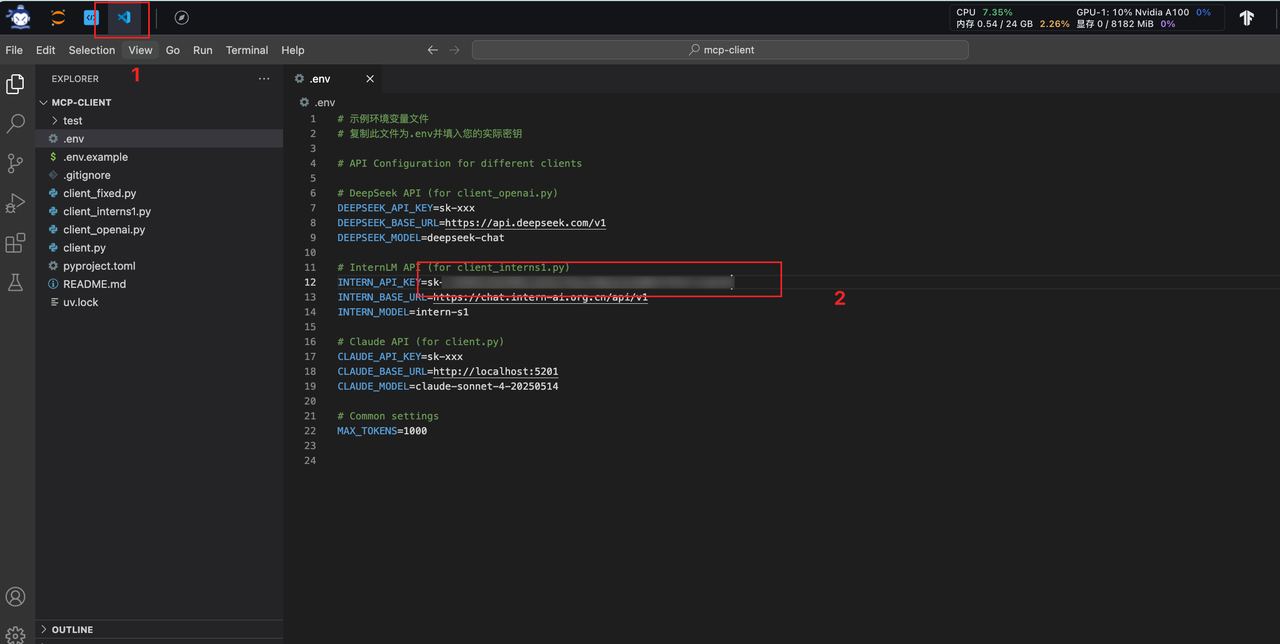Expand the Outline section
This screenshot has height=644, width=1280.
tap(72, 630)
